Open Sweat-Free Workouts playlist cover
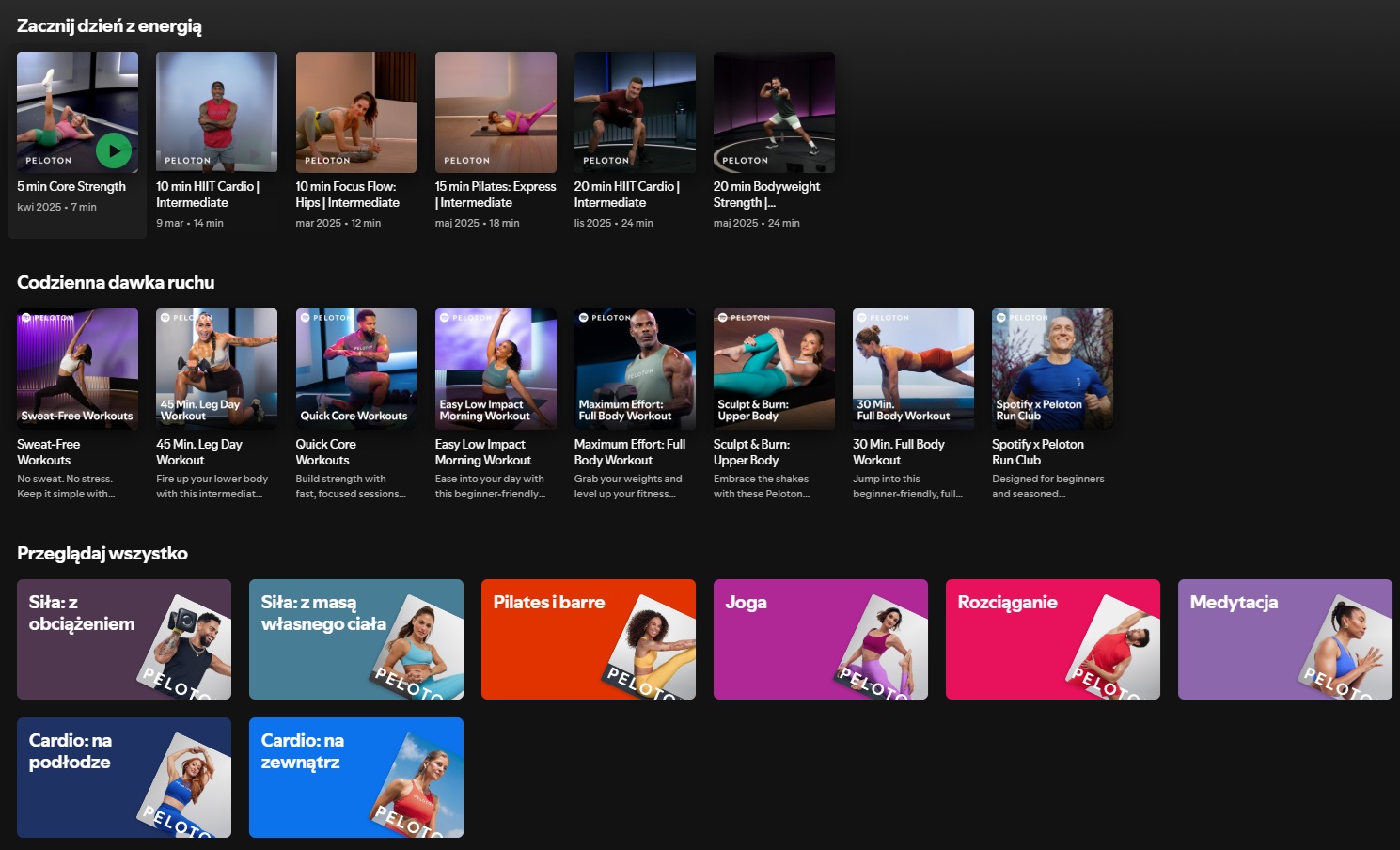The height and width of the screenshot is (850, 1400). [x=77, y=369]
